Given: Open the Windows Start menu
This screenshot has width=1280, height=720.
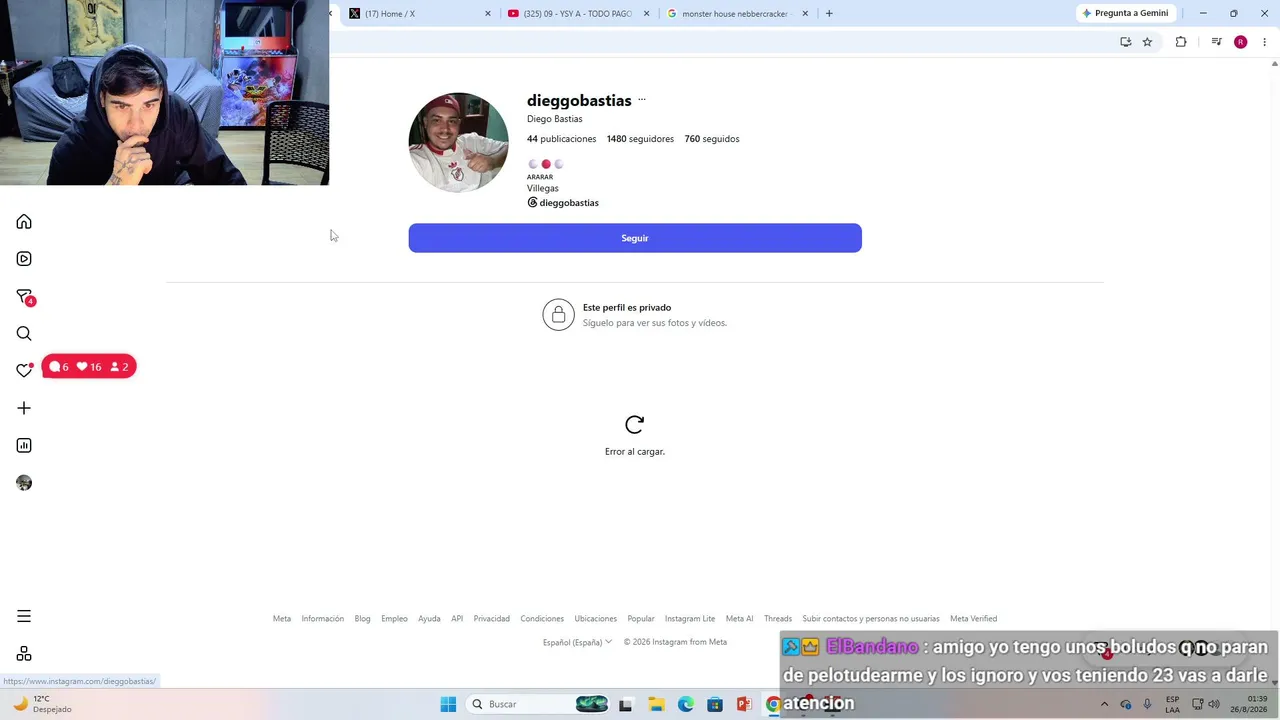Looking at the screenshot, I should [448, 704].
